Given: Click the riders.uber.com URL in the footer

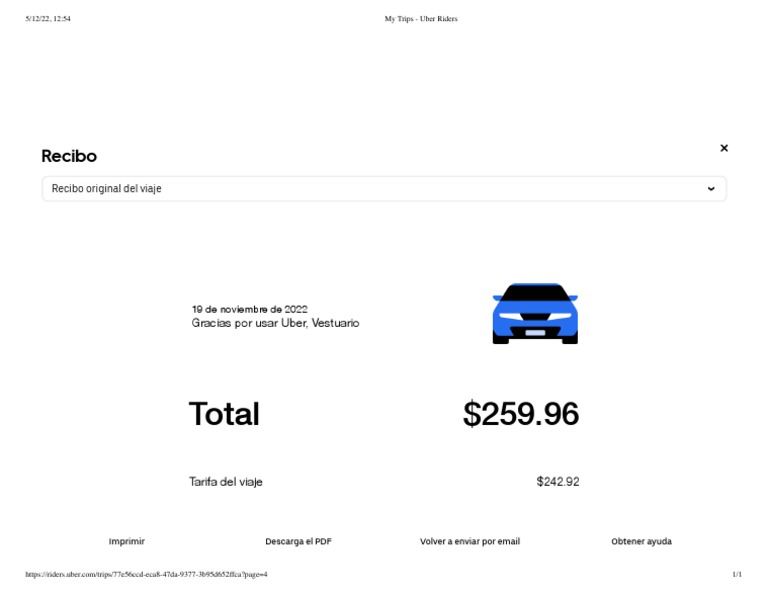Looking at the screenshot, I should (x=146, y=574).
